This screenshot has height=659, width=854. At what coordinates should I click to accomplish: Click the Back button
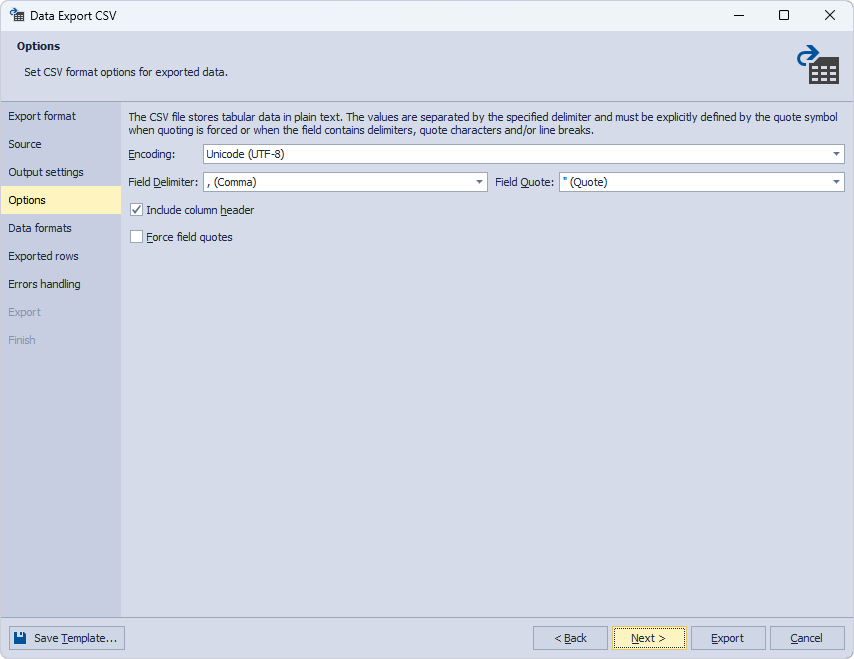coord(570,638)
